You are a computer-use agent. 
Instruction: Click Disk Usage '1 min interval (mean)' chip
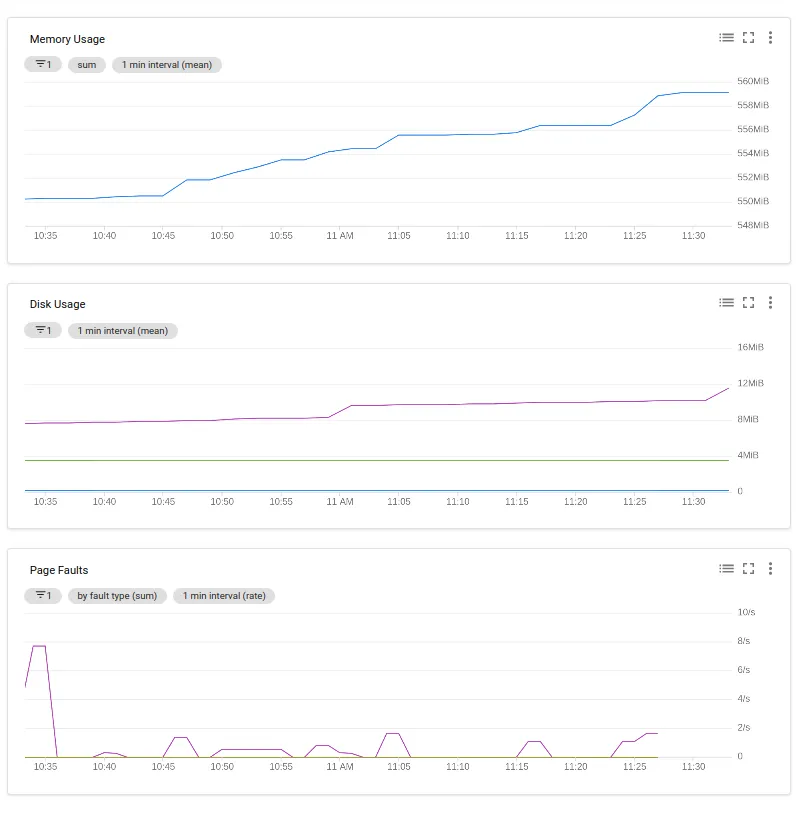tap(123, 330)
